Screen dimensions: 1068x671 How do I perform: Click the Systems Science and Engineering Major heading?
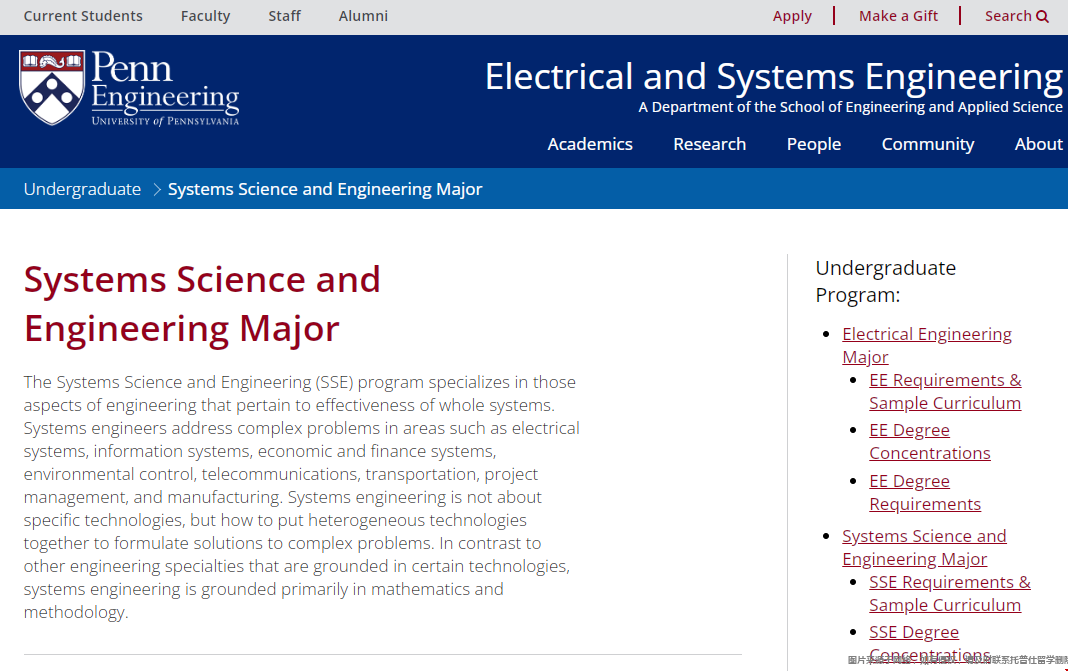[x=202, y=304]
